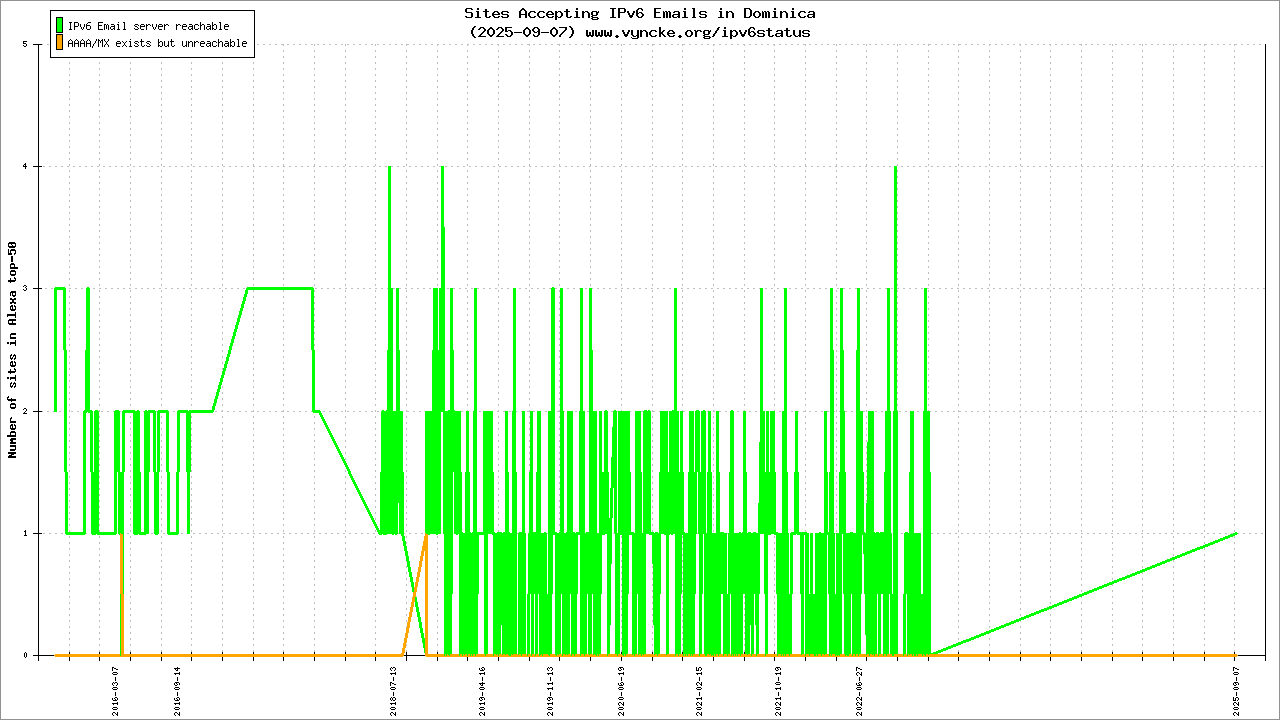Click the 2022-06-27 date label
The height and width of the screenshot is (720, 1280).
[x=859, y=691]
